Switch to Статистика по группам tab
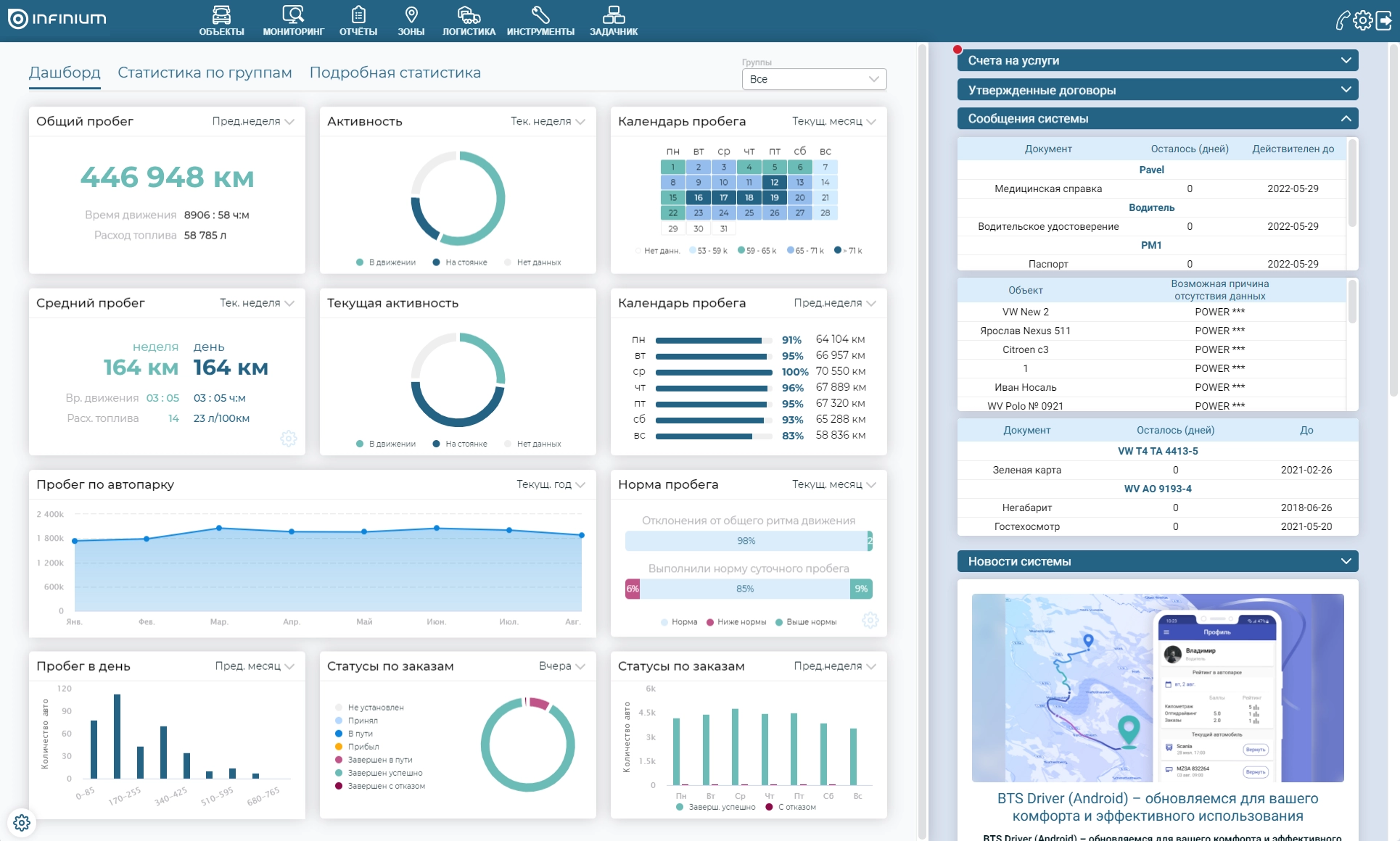Image resolution: width=1400 pixels, height=841 pixels. click(x=205, y=72)
